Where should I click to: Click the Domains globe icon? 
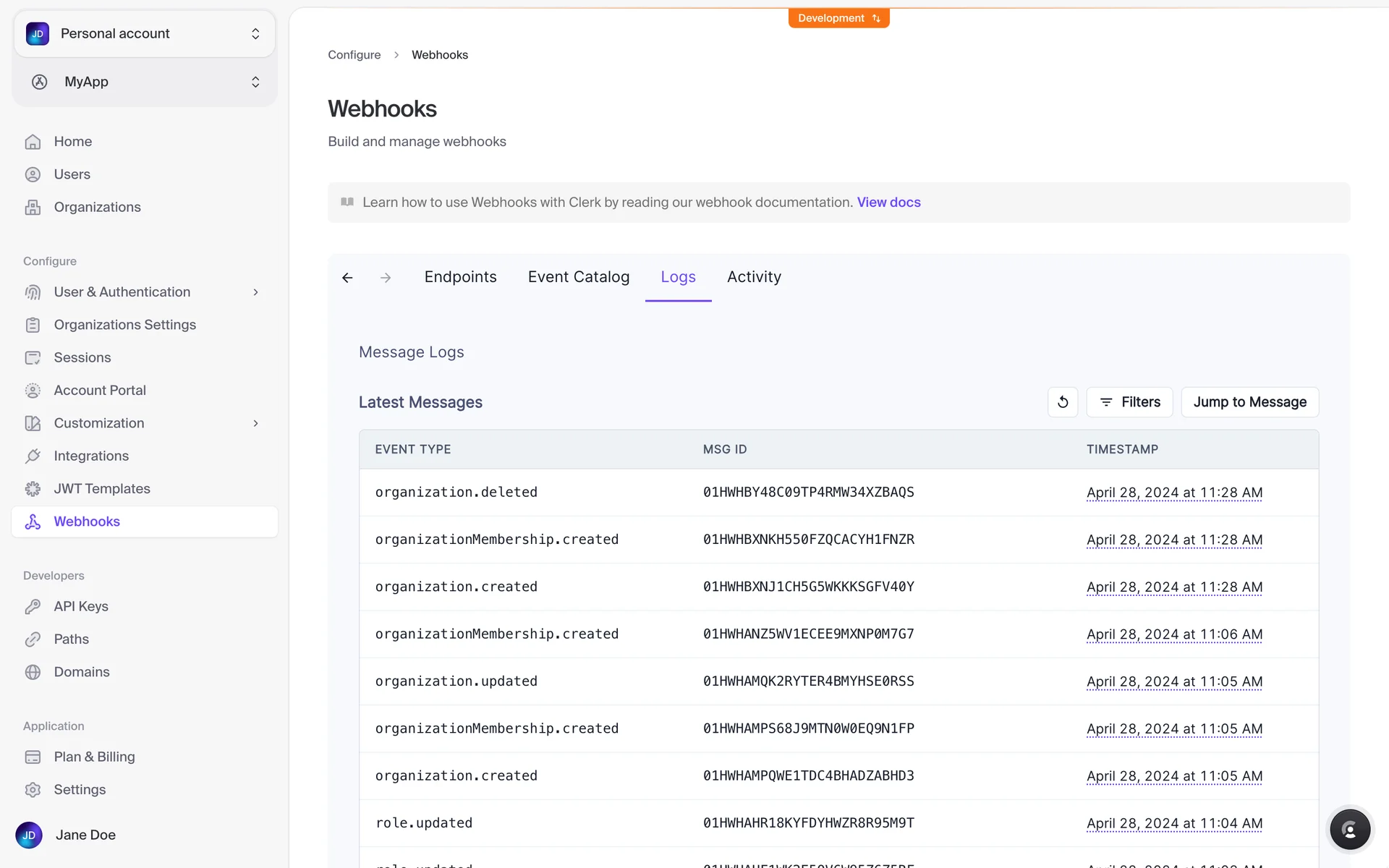[x=33, y=672]
